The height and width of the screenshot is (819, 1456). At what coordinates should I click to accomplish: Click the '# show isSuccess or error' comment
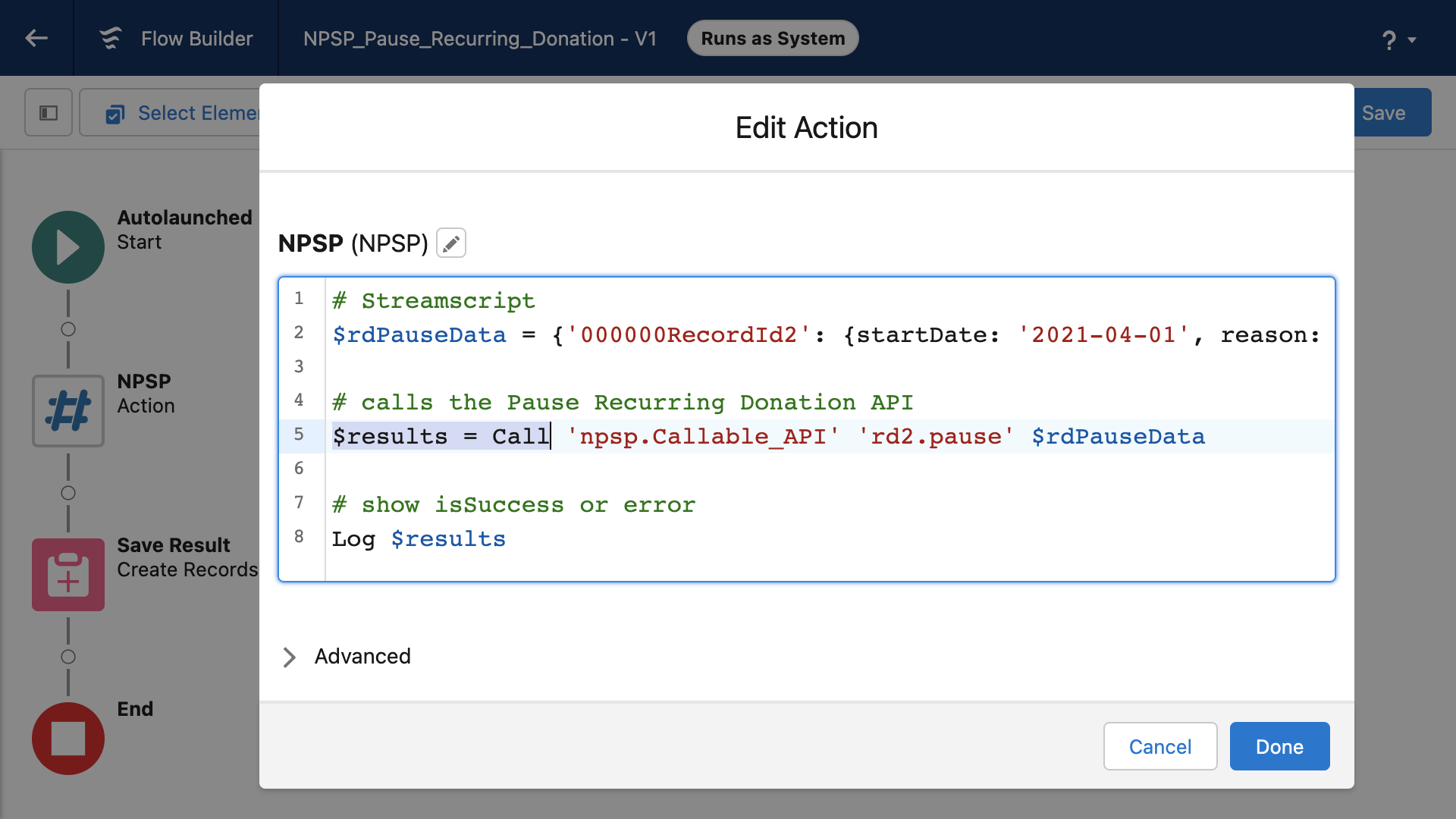513,505
